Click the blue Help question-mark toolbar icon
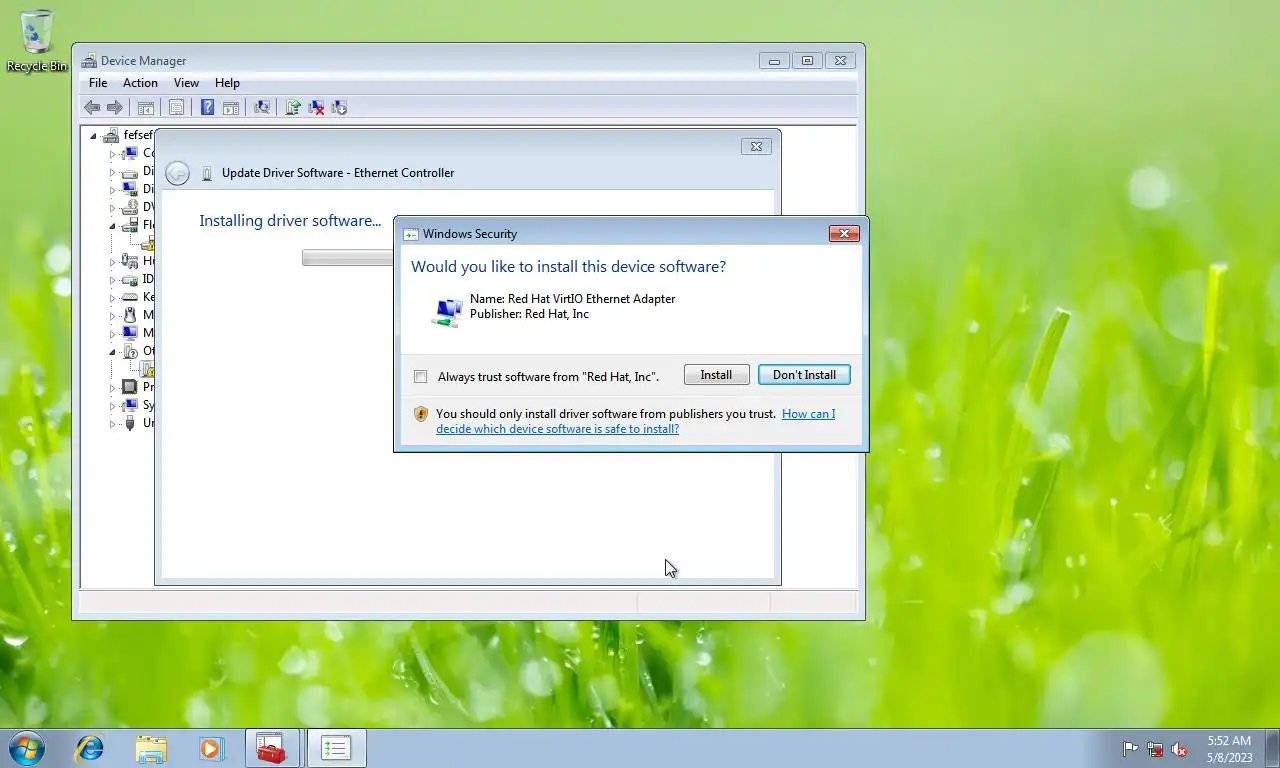This screenshot has height=768, width=1280. pyautogui.click(x=207, y=108)
